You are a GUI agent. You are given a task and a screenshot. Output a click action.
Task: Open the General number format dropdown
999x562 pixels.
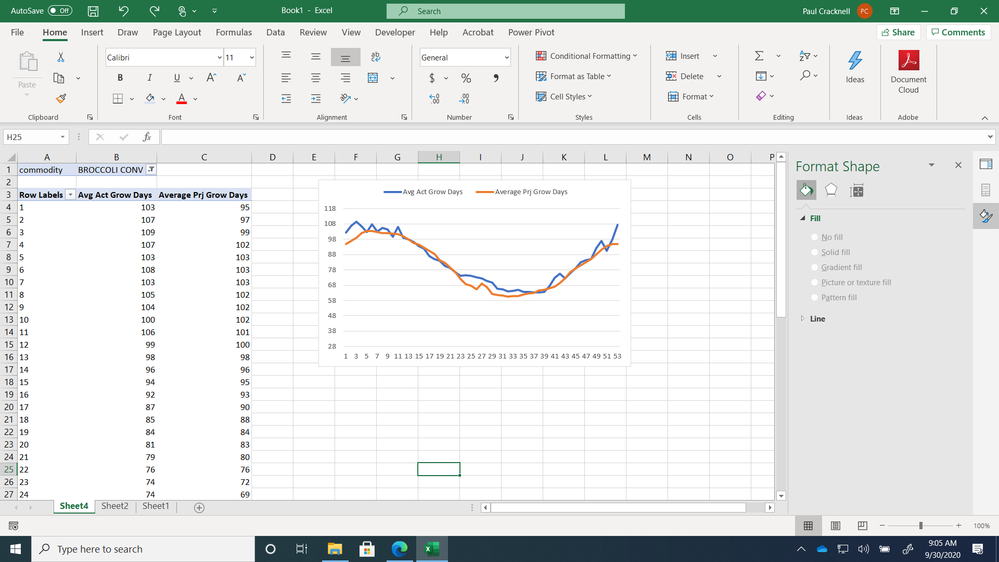coord(507,57)
